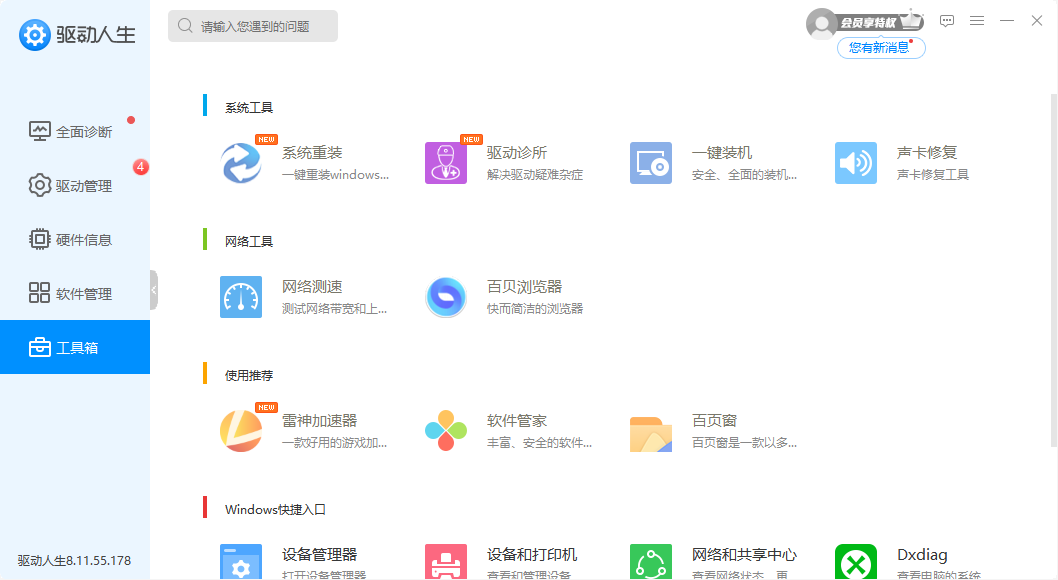Click the 百页窗 folder icon
Screen dimensions: 1058x580
click(x=651, y=432)
